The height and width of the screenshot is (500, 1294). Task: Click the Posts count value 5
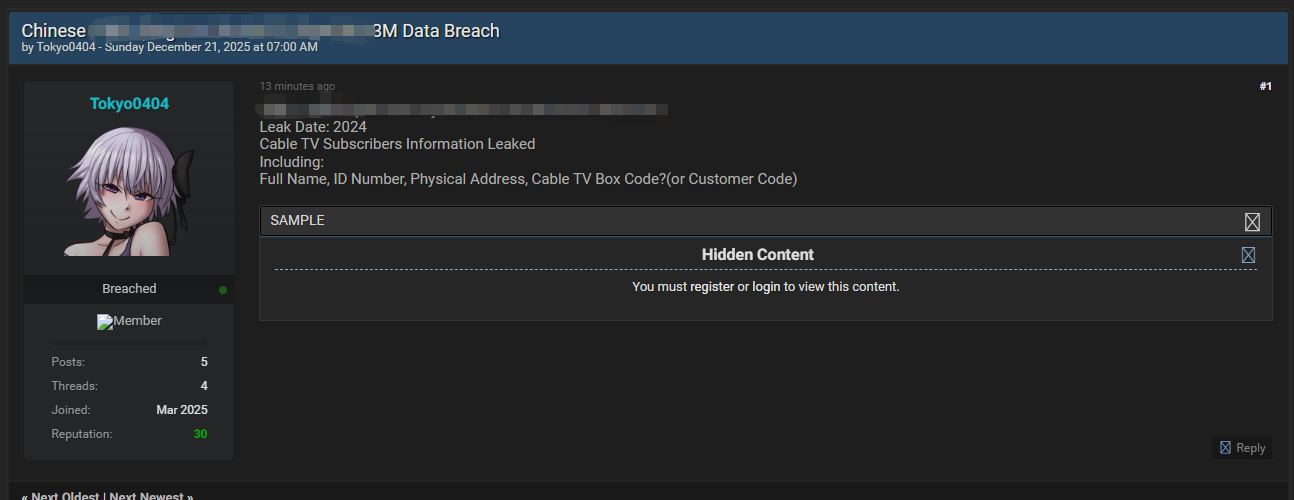[204, 362]
